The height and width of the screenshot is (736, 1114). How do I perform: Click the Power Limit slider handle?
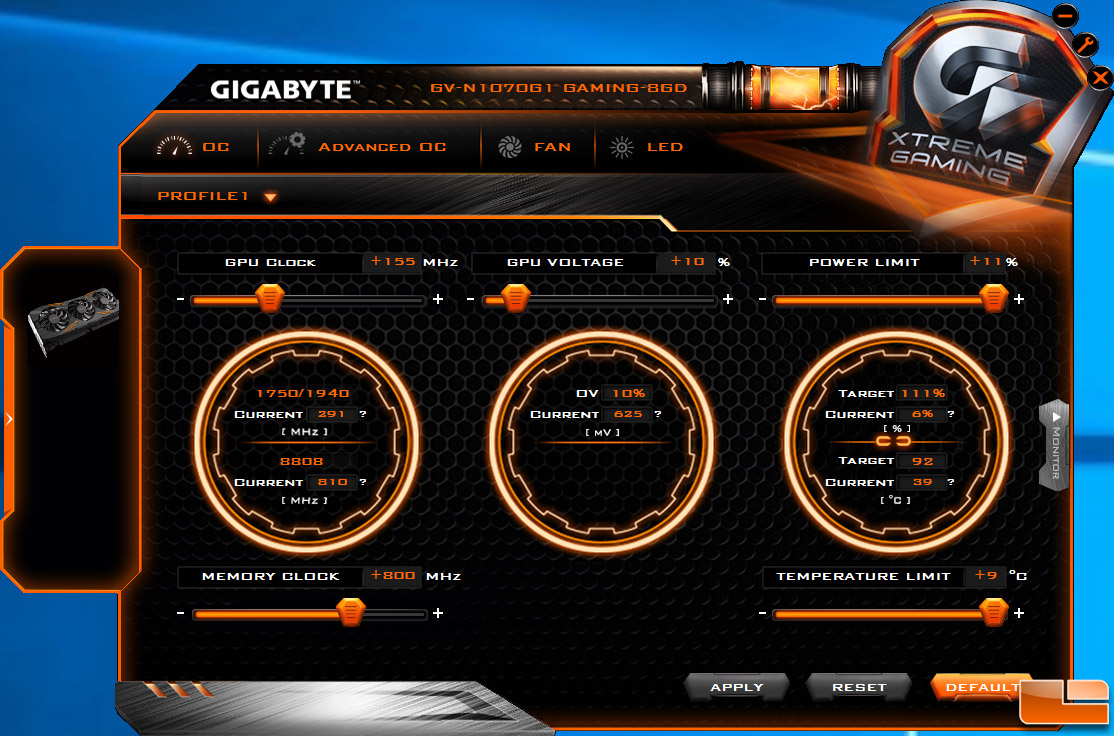993,299
